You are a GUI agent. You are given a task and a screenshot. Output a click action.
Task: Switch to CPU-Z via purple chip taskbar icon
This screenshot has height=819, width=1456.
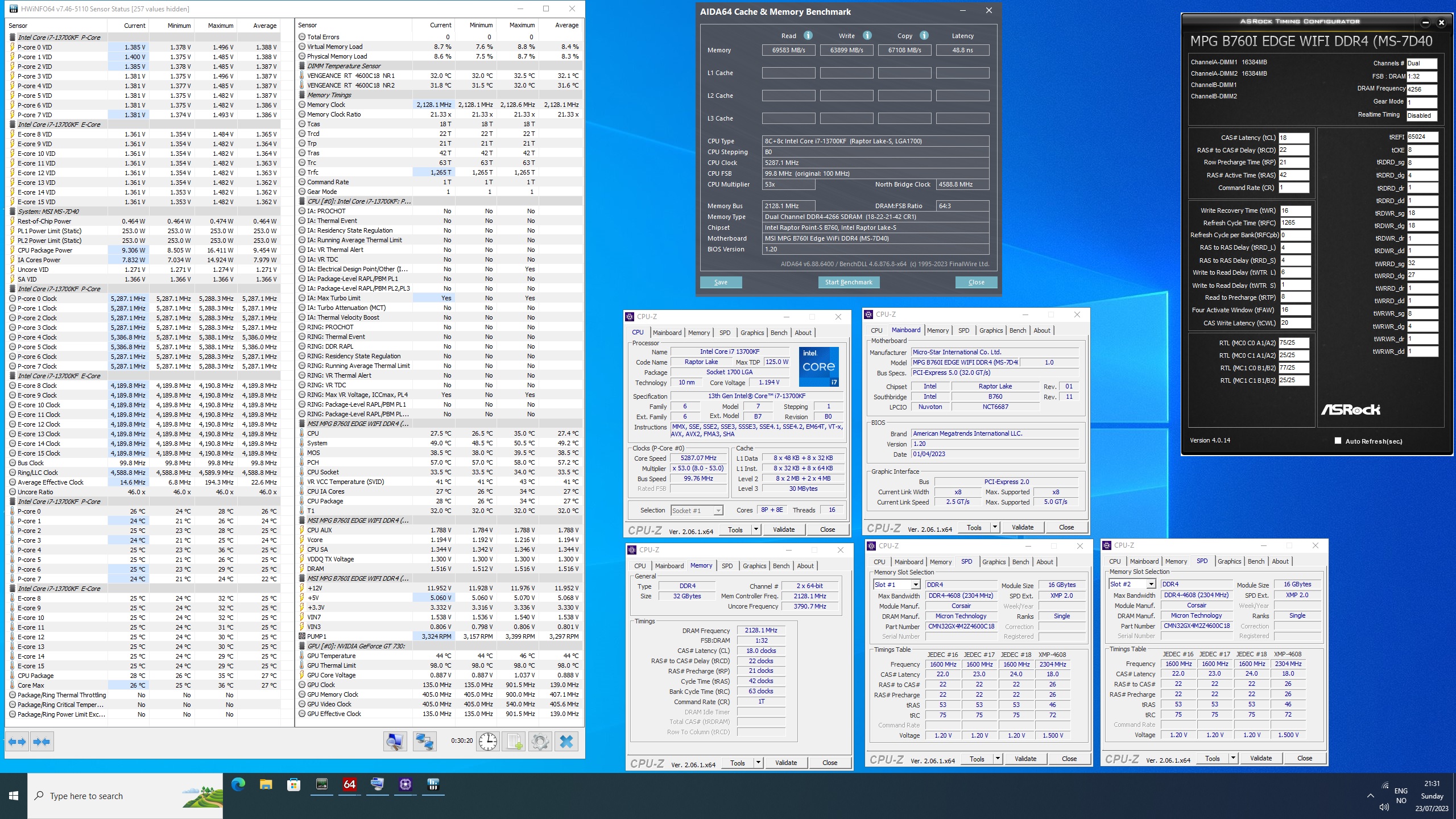pyautogui.click(x=405, y=785)
